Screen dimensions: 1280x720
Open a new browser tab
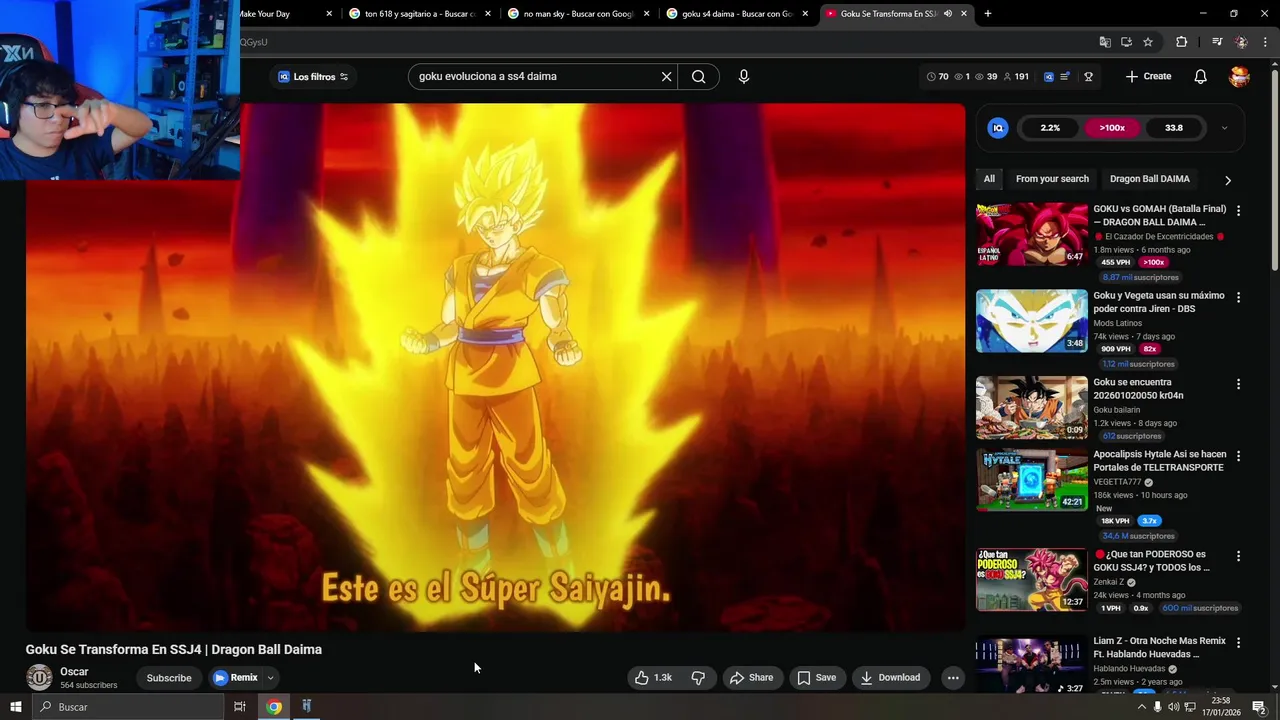(987, 14)
